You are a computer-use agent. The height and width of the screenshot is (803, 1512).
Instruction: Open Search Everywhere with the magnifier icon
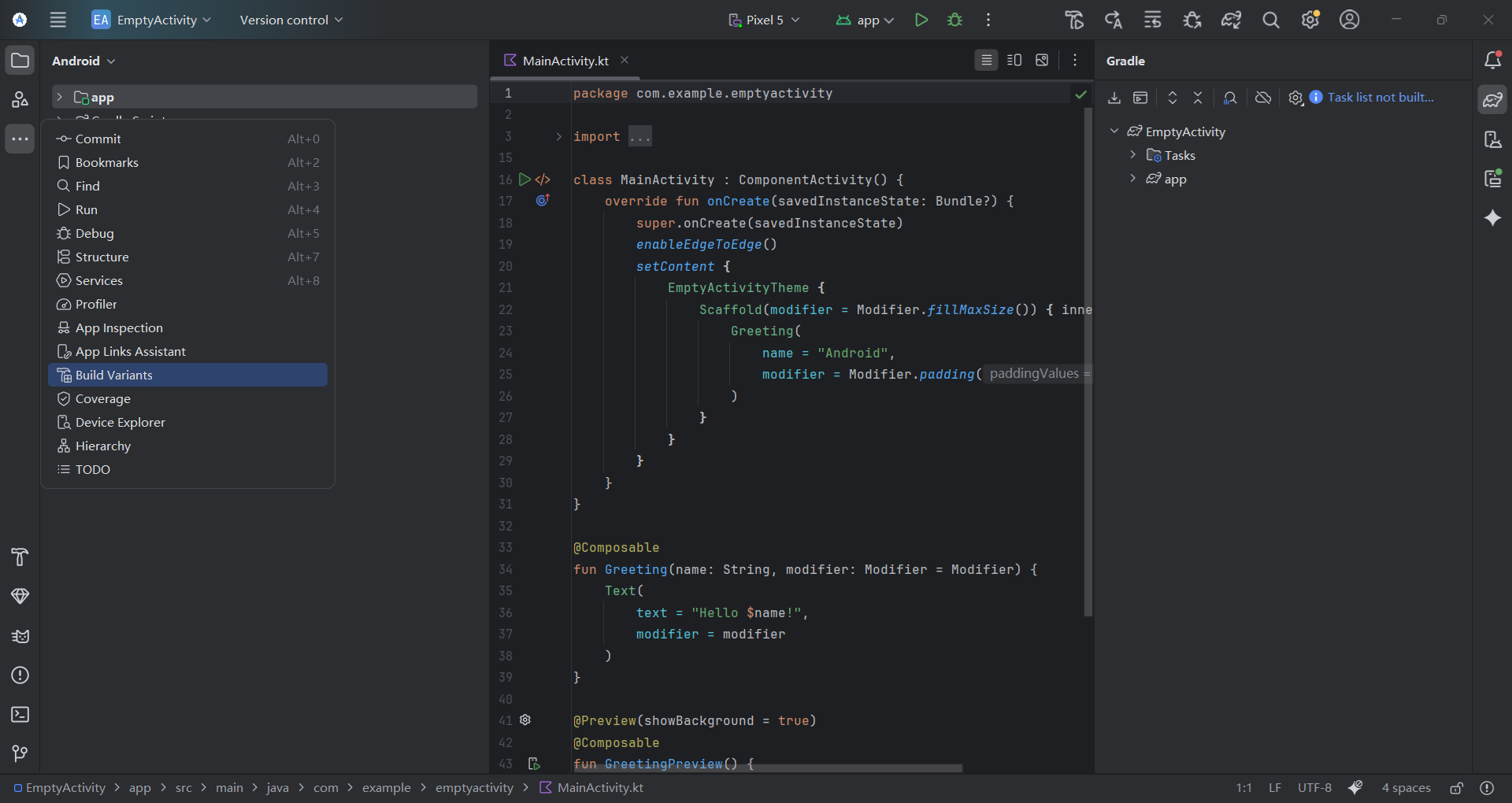tap(1271, 20)
